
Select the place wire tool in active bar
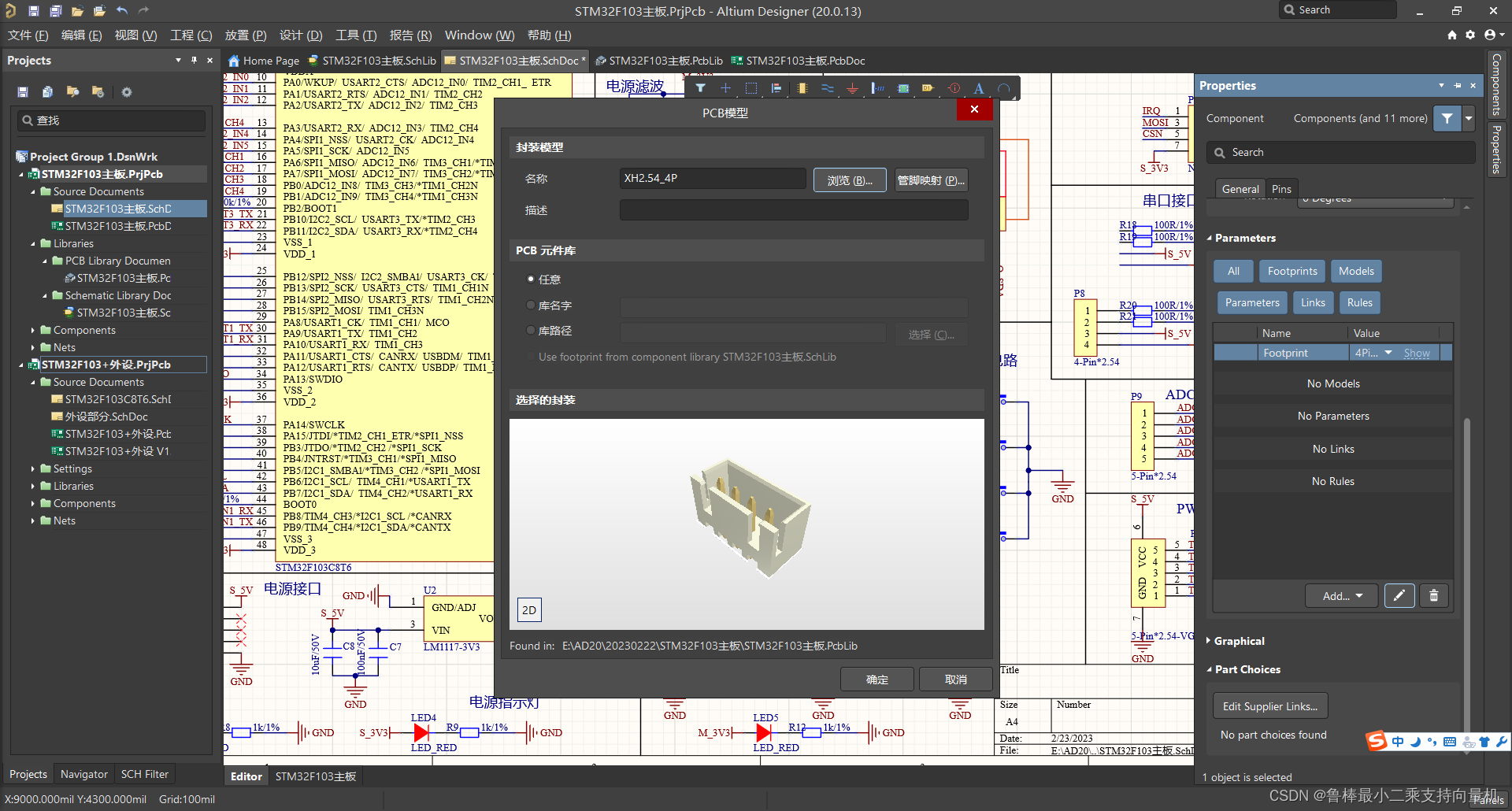[x=827, y=88]
